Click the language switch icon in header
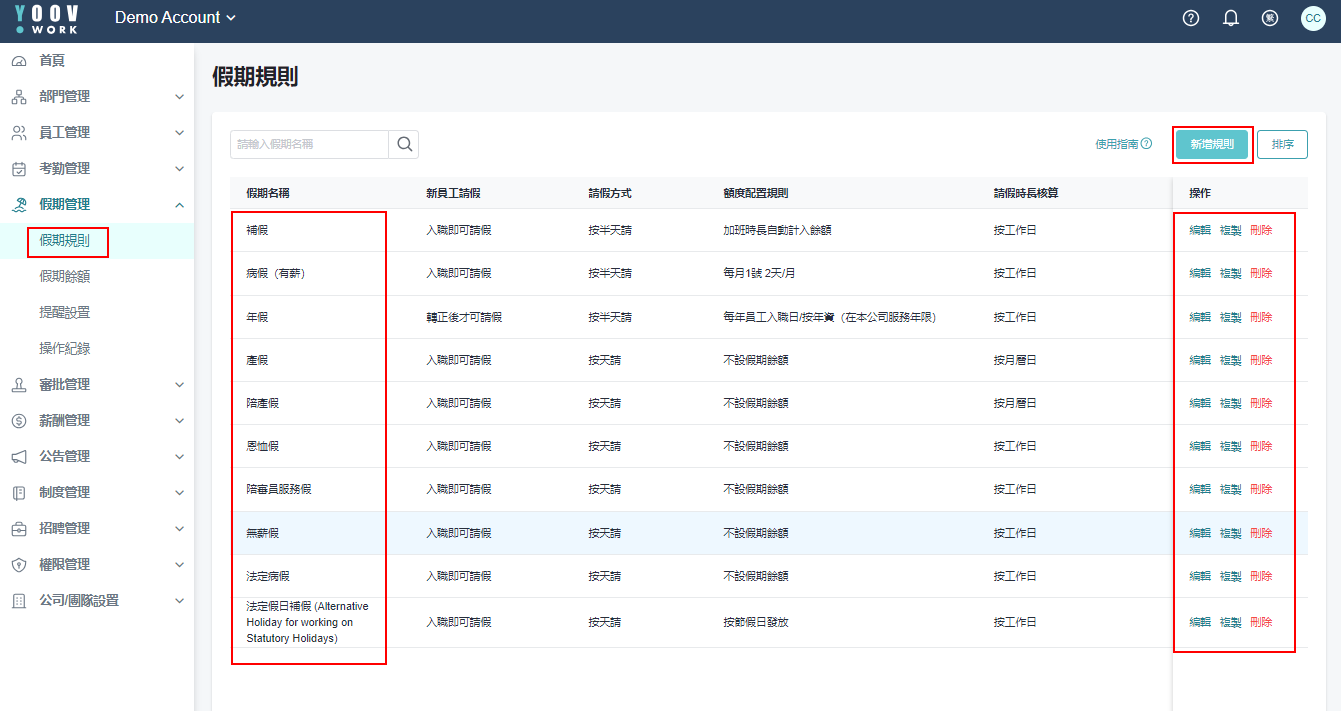The image size is (1341, 711). tap(1270, 18)
